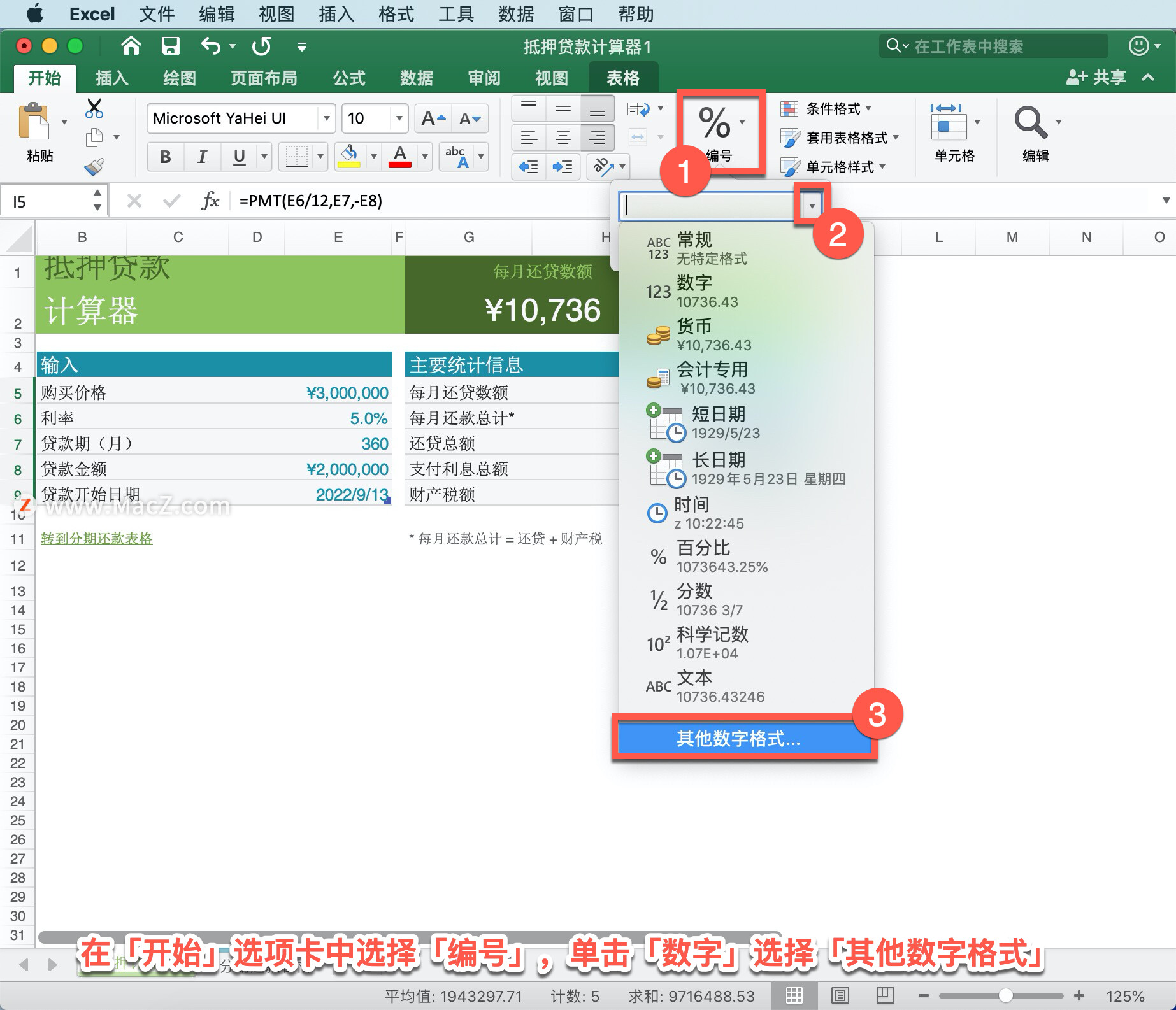Cut selection with scissors icon
Viewport: 1176px width, 1010px height.
(94, 108)
